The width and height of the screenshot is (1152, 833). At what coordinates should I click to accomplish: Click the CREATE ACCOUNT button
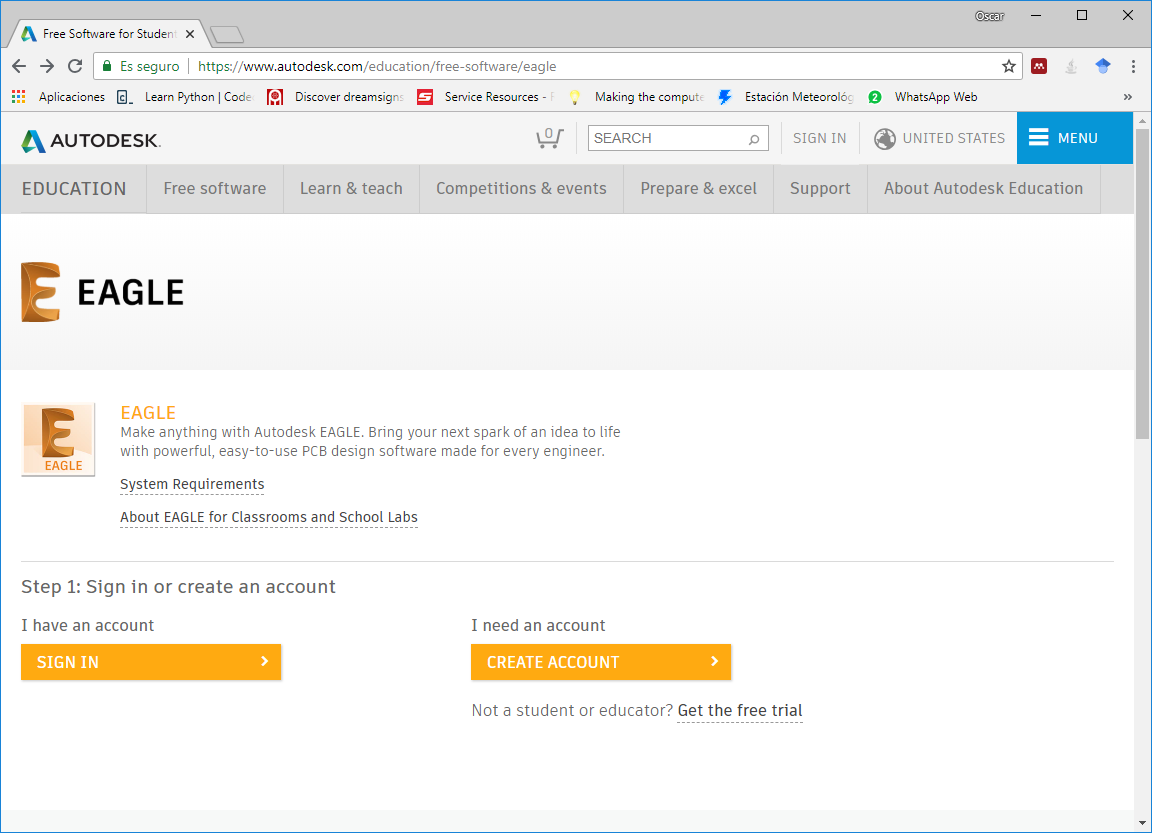[601, 662]
